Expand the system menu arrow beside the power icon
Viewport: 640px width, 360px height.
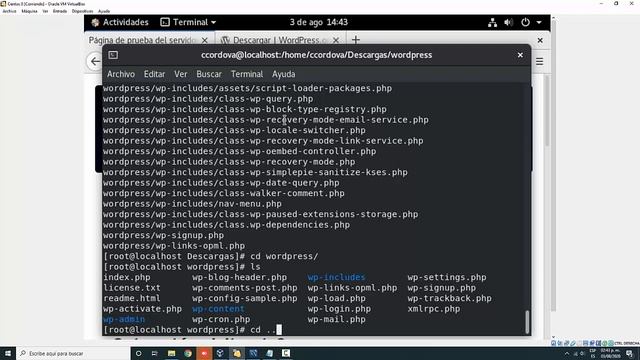click(x=539, y=22)
